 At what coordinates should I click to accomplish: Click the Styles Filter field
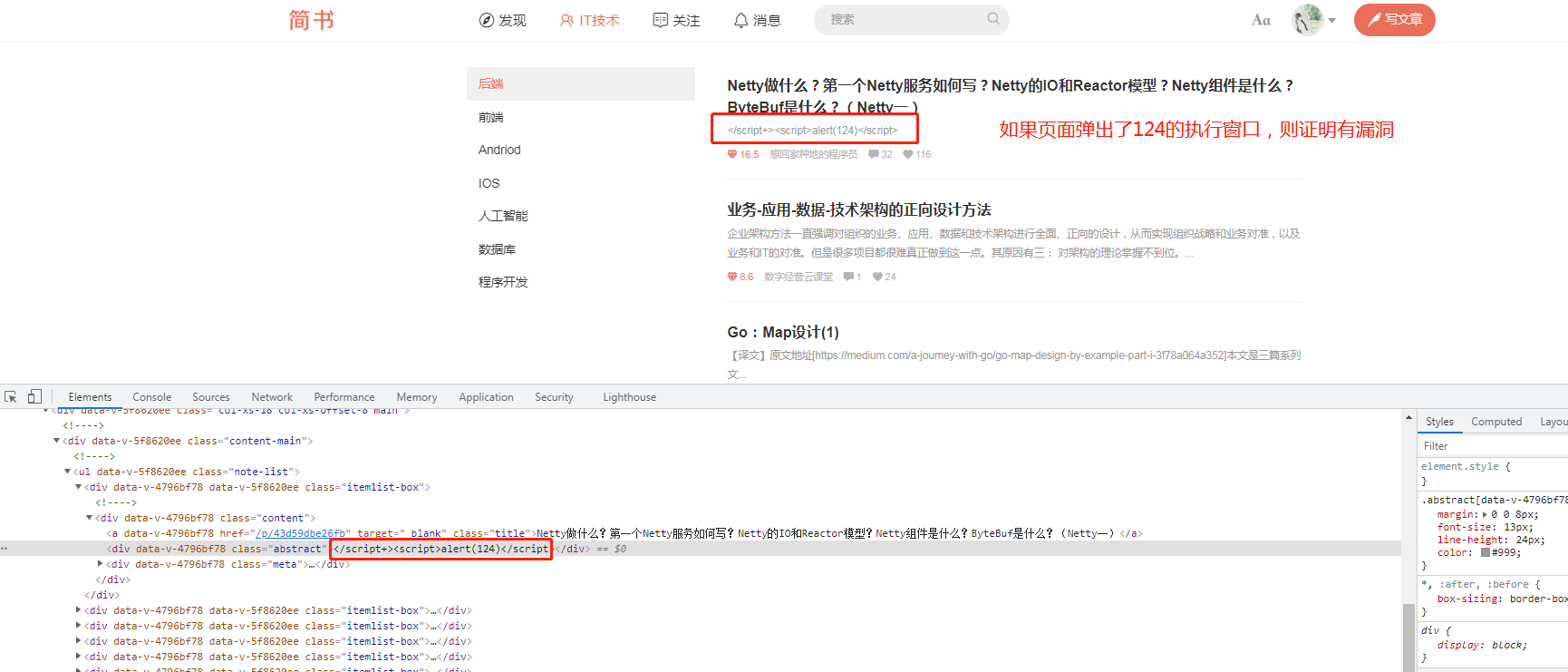click(1493, 446)
